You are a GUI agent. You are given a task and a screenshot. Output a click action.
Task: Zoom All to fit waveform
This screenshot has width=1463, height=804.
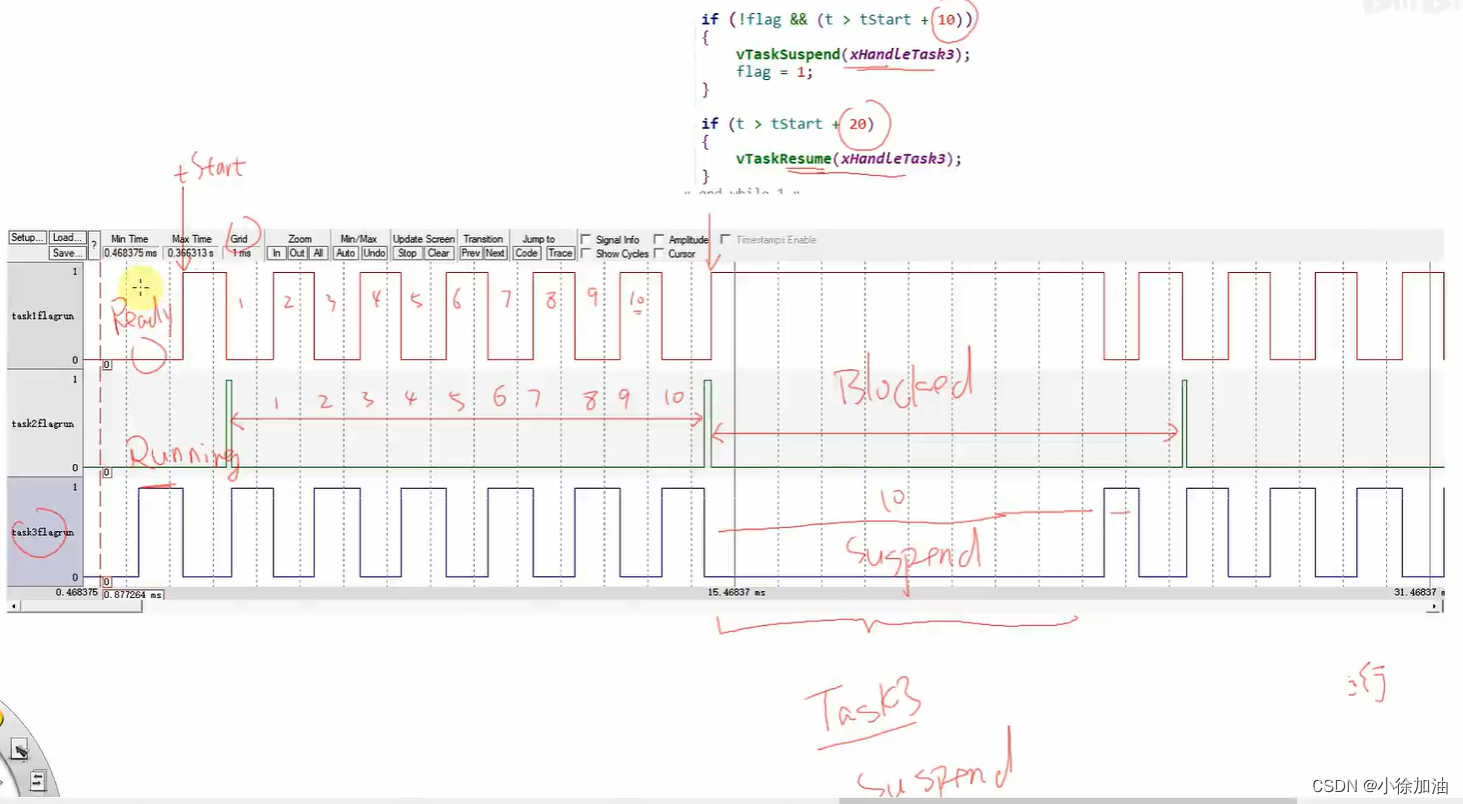(x=318, y=253)
